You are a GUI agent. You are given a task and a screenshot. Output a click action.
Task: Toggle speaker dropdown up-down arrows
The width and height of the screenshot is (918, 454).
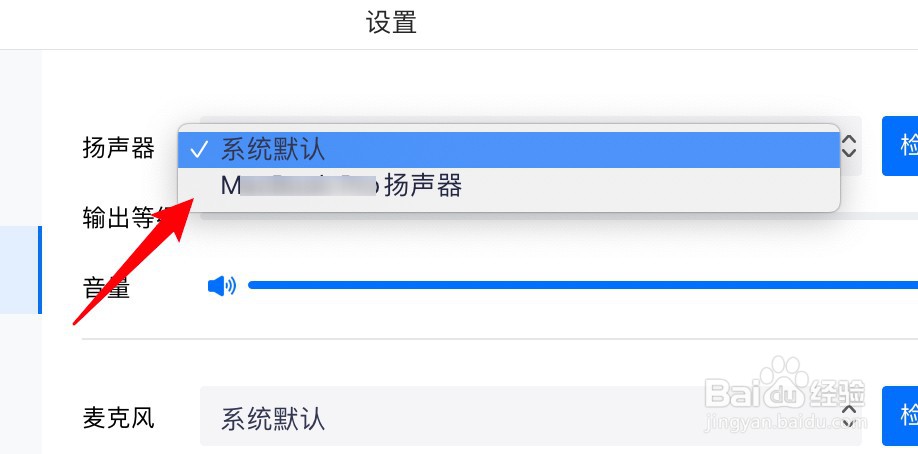point(849,146)
